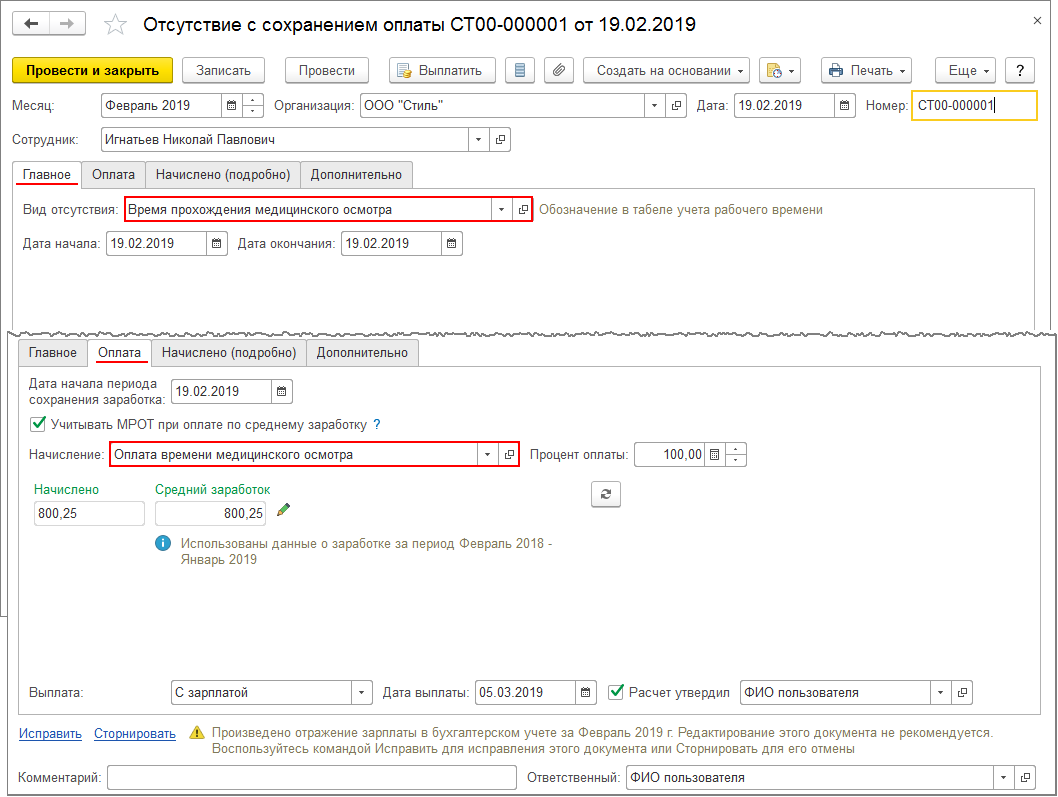1058x797 pixels.
Task: Expand the Сотрудник dropdown list
Action: (x=478, y=140)
